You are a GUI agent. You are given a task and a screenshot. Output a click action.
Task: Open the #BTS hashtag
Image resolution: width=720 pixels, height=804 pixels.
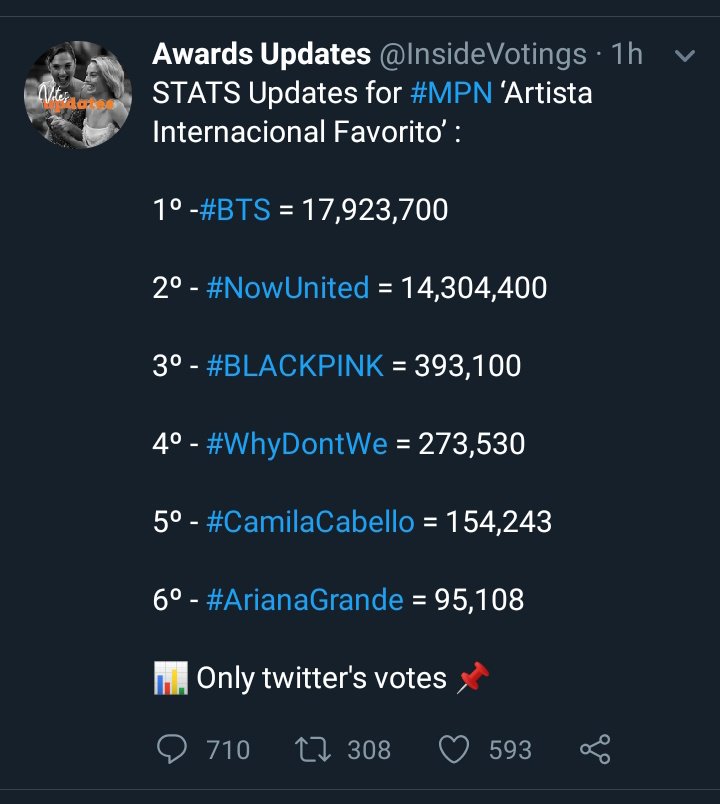tap(235, 210)
